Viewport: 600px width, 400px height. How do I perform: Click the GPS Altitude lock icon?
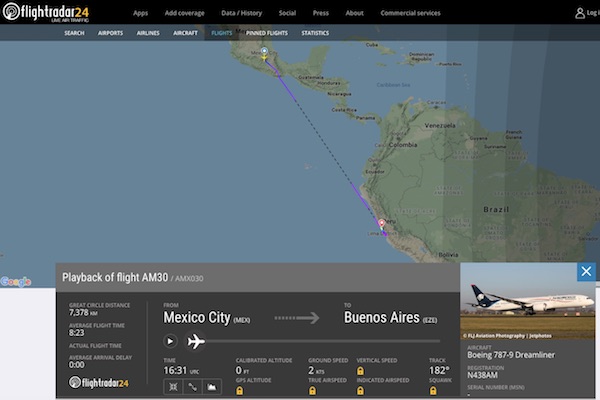(x=239, y=390)
